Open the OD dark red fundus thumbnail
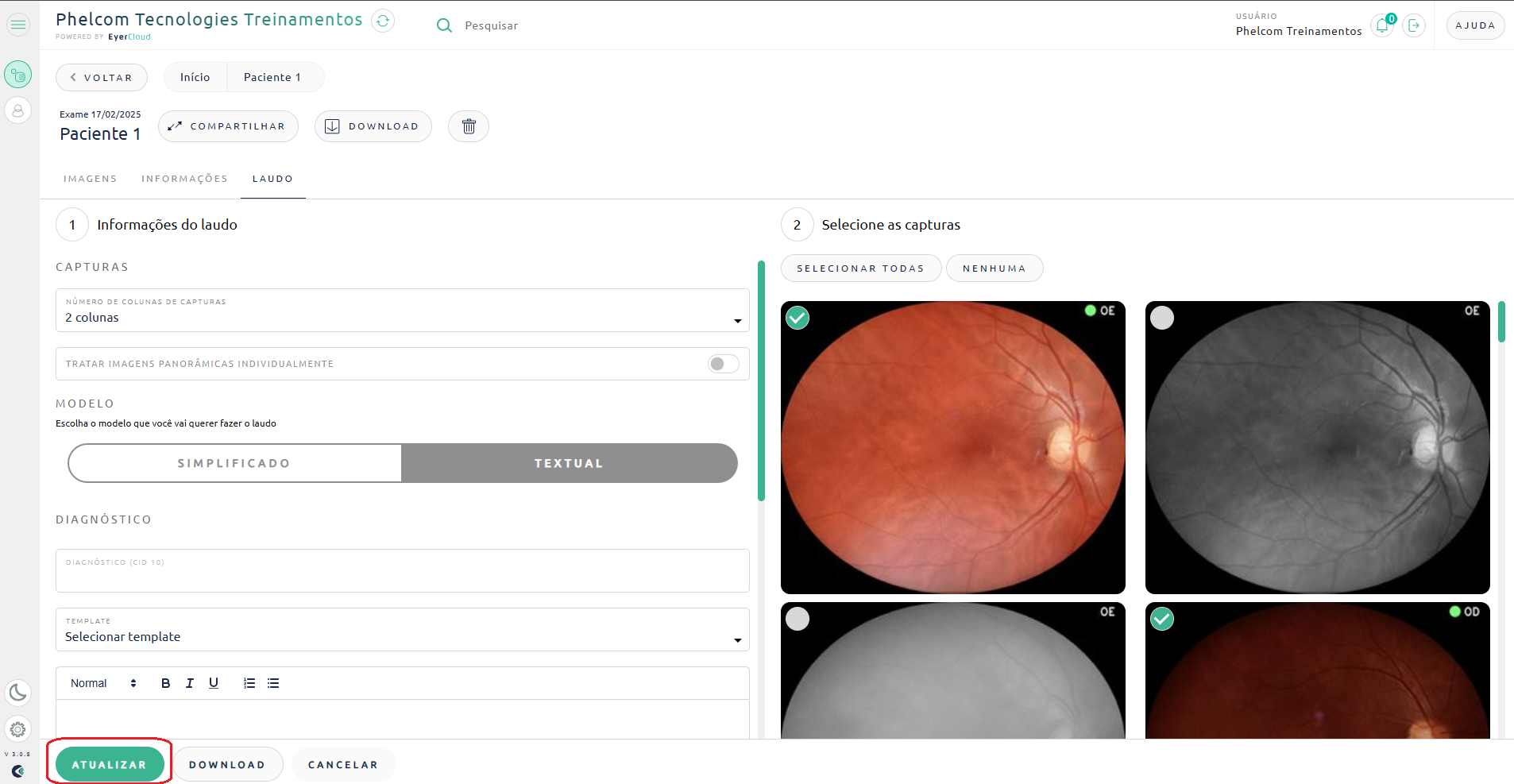This screenshot has width=1514, height=784. click(x=1318, y=670)
